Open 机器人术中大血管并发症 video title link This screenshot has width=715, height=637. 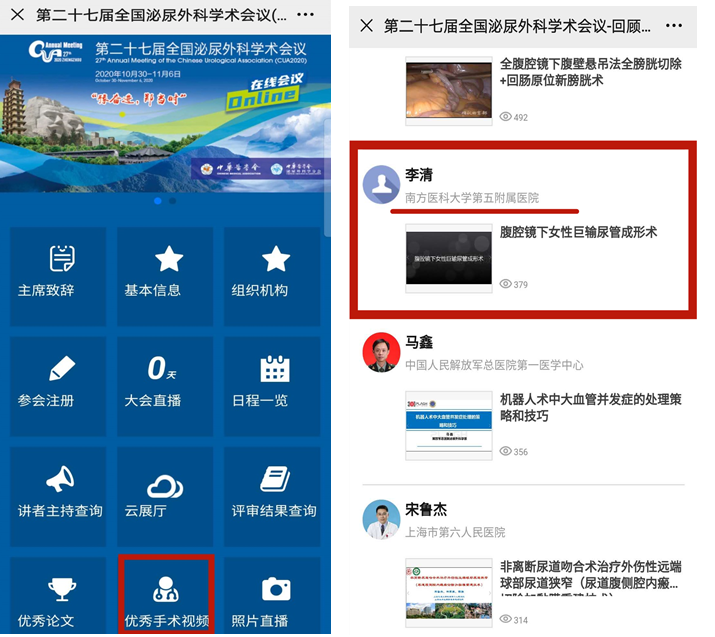(590, 407)
